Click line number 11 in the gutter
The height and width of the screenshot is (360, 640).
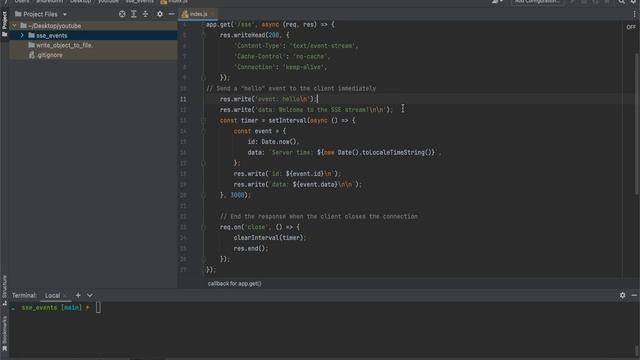[183, 99]
